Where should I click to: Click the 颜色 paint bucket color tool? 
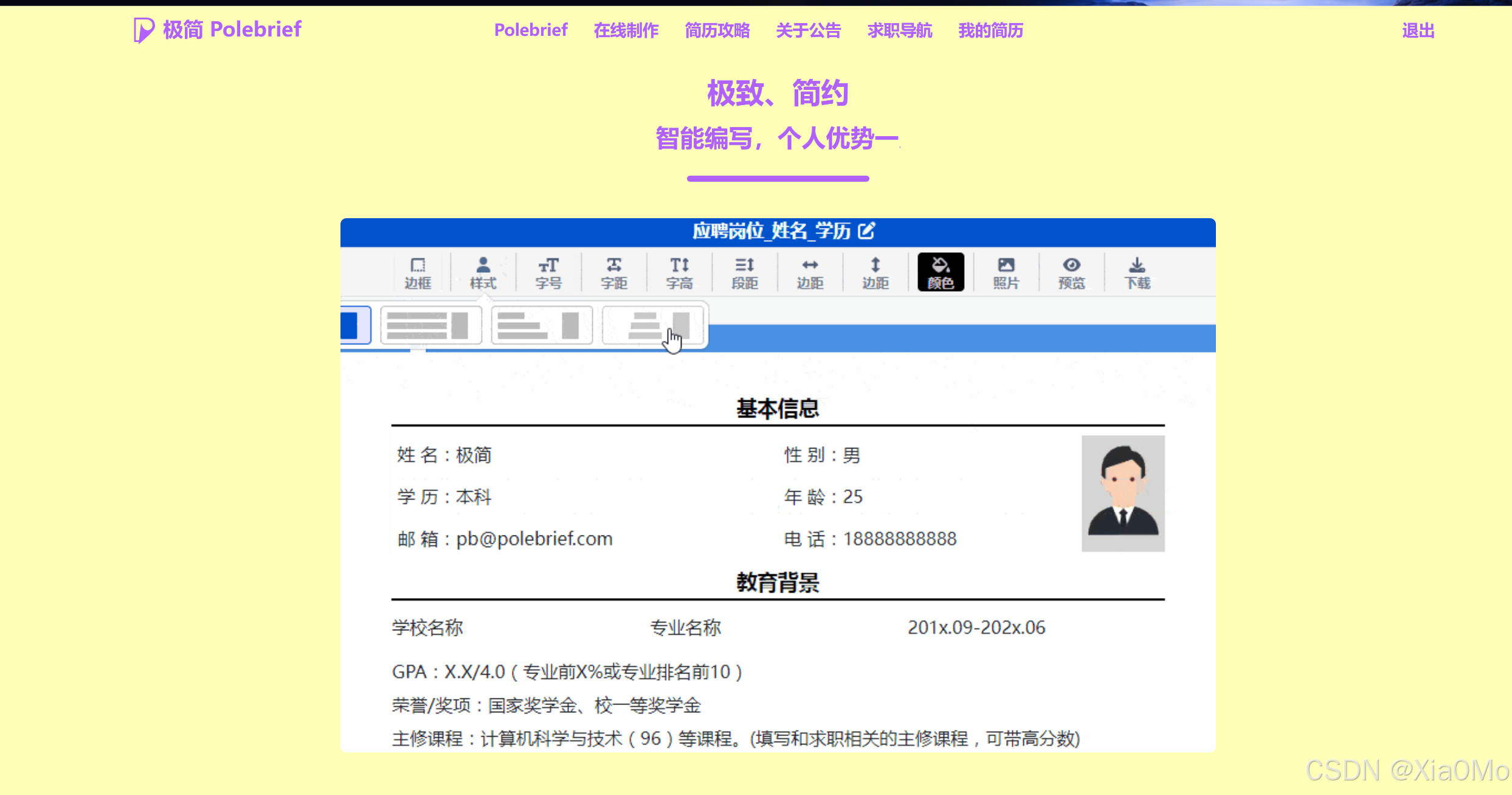pos(941,272)
